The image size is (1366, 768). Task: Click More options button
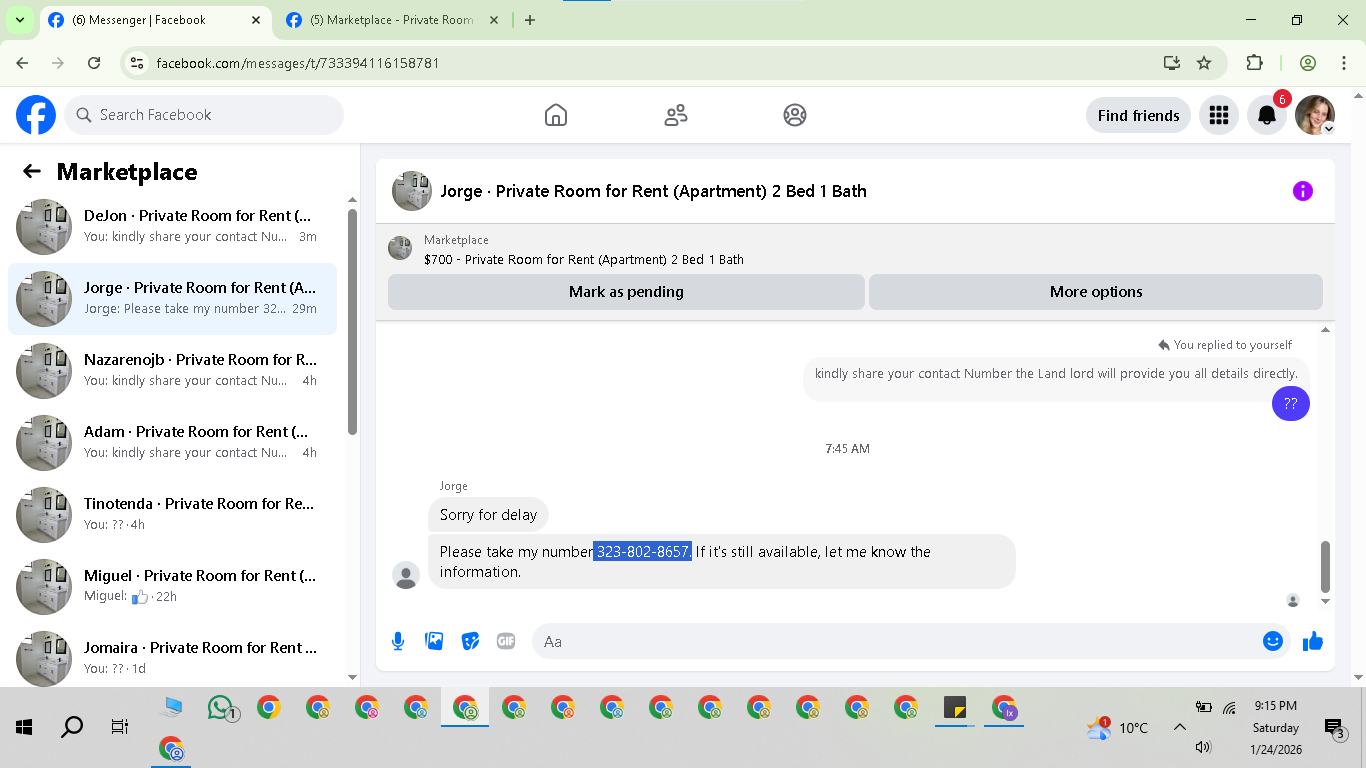1096,292
